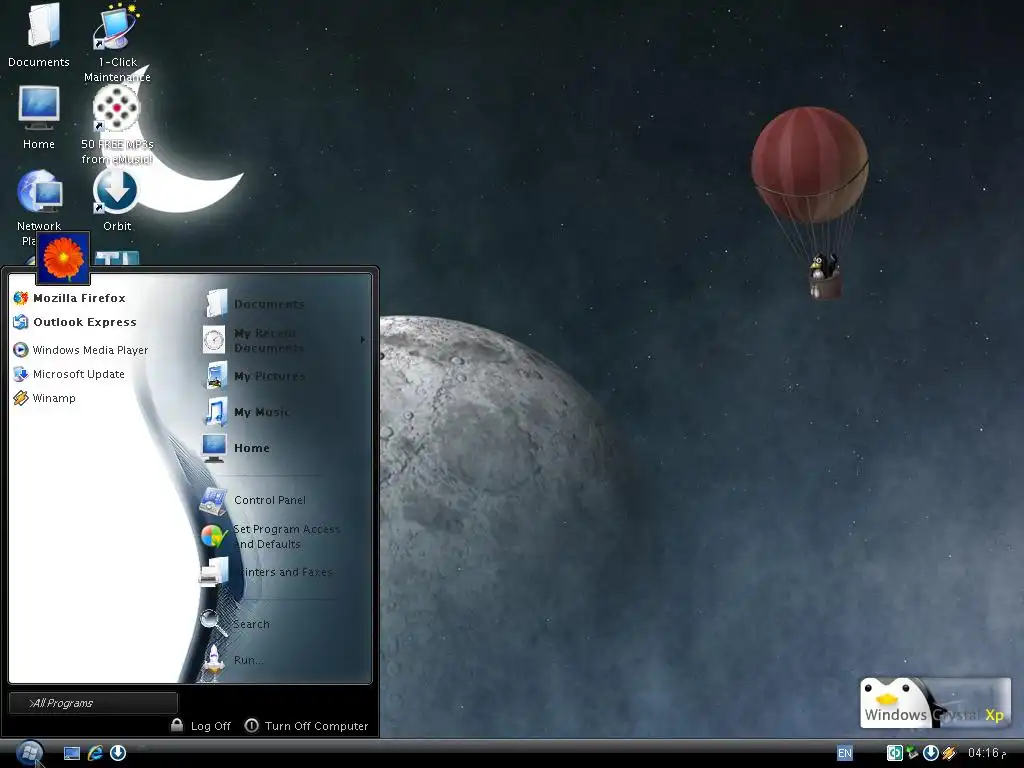This screenshot has width=1024, height=768.
Task: Click the Microsoft Update icon in the Start menu
Action: coord(21,374)
